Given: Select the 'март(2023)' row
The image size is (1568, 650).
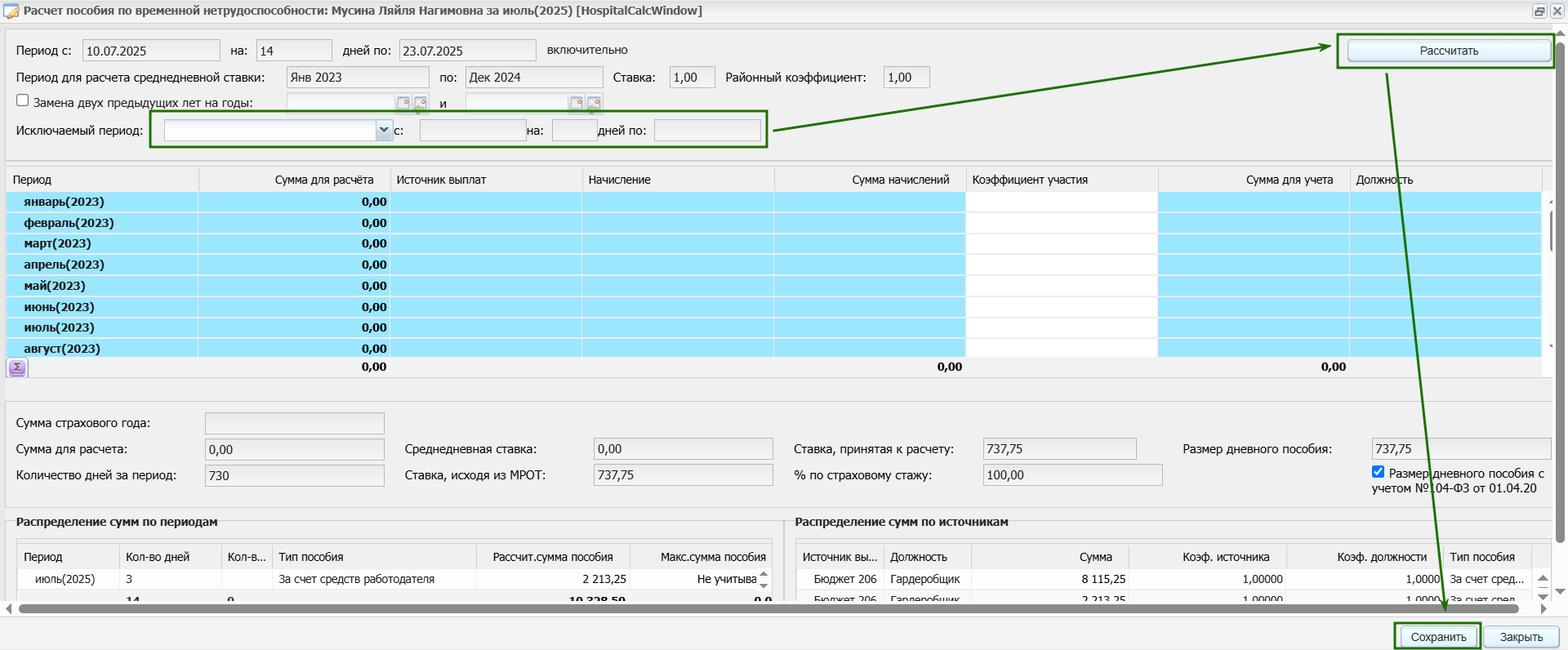Looking at the screenshot, I should [x=773, y=243].
